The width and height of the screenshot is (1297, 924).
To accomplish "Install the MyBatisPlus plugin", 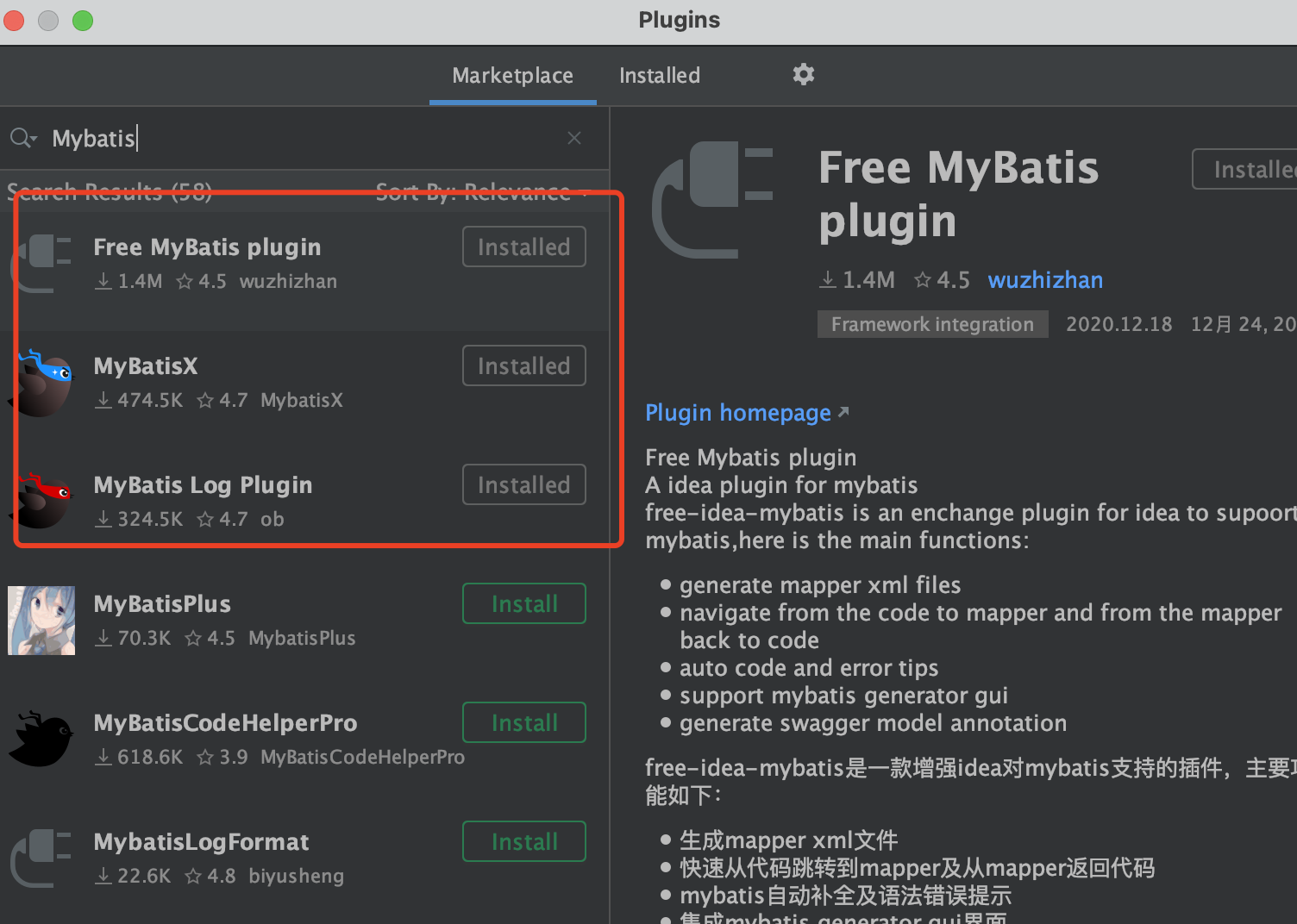I will click(x=523, y=603).
